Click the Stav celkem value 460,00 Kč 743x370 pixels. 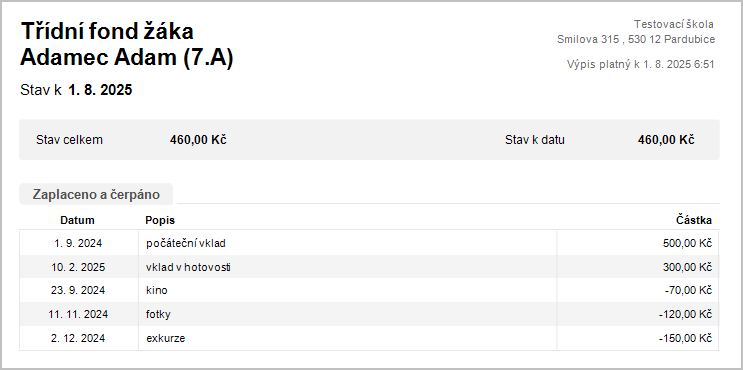[x=198, y=140]
